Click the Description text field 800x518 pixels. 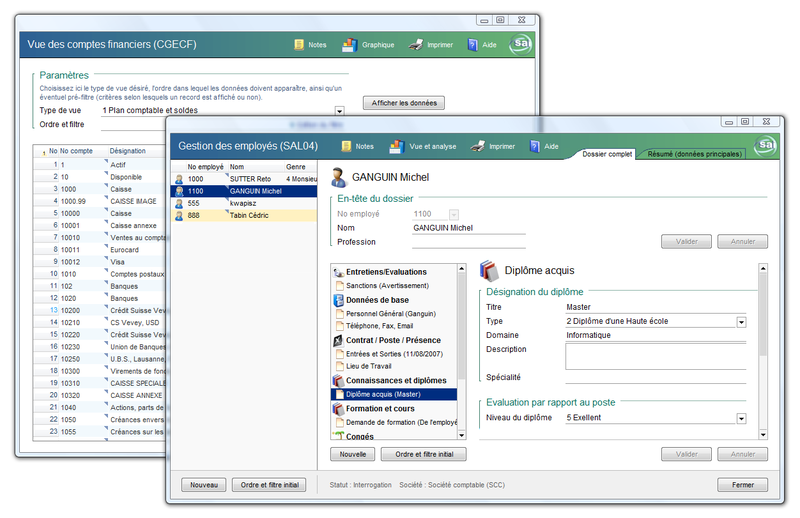655,355
